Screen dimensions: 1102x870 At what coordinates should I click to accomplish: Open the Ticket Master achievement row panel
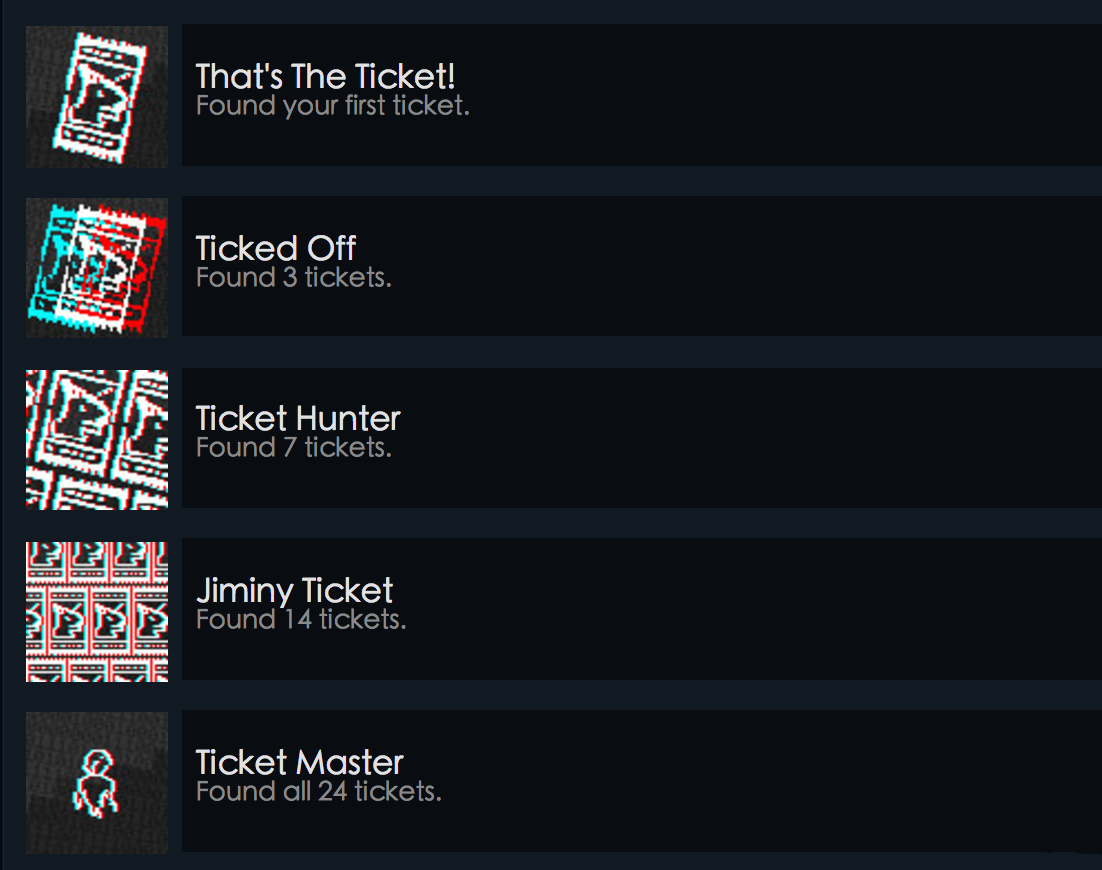coord(642,781)
